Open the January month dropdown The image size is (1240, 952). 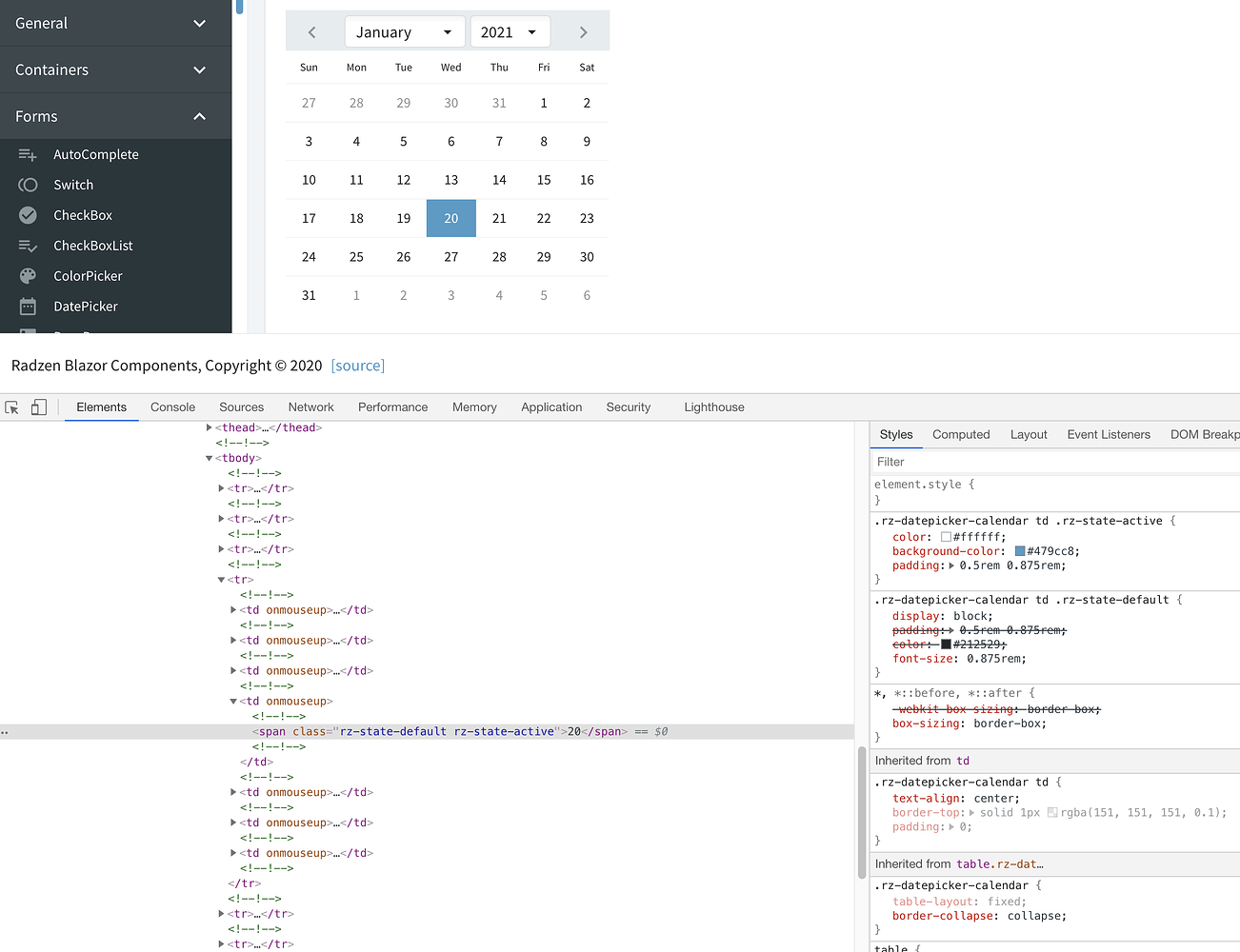404,31
